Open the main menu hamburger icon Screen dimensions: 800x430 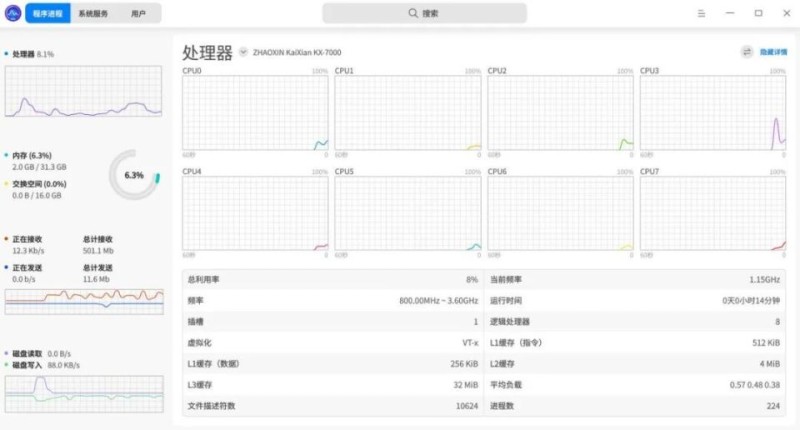[x=702, y=13]
